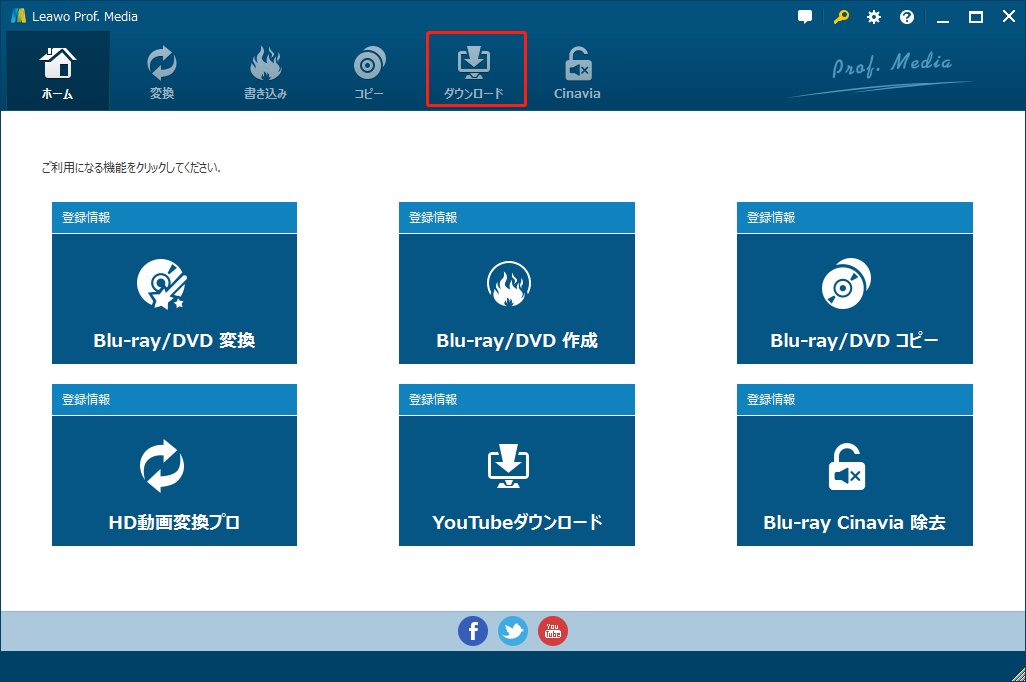This screenshot has width=1026, height=682.
Task: Open help via the question mark icon
Action: point(907,17)
